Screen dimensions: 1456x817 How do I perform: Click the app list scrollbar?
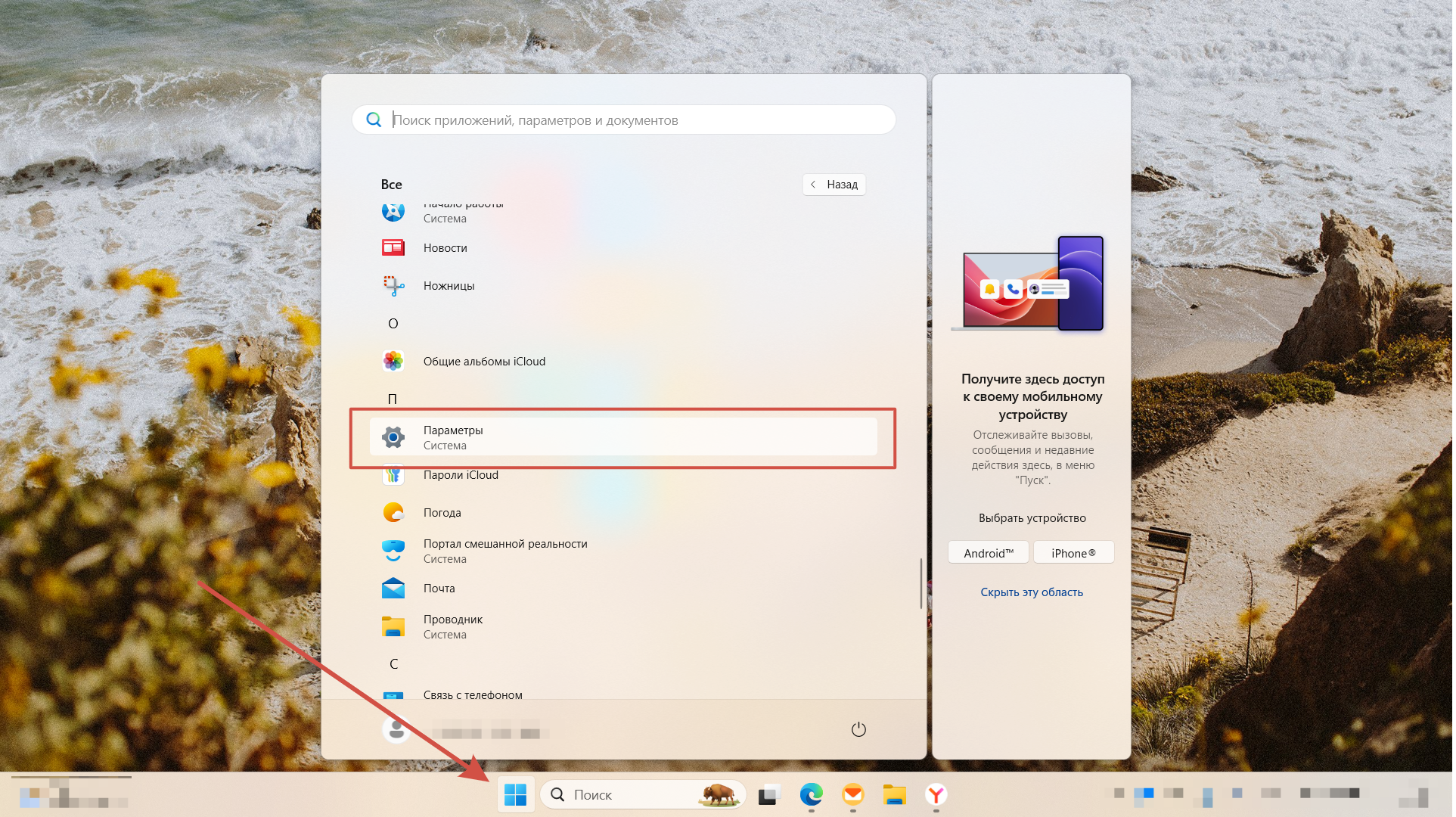(x=920, y=582)
